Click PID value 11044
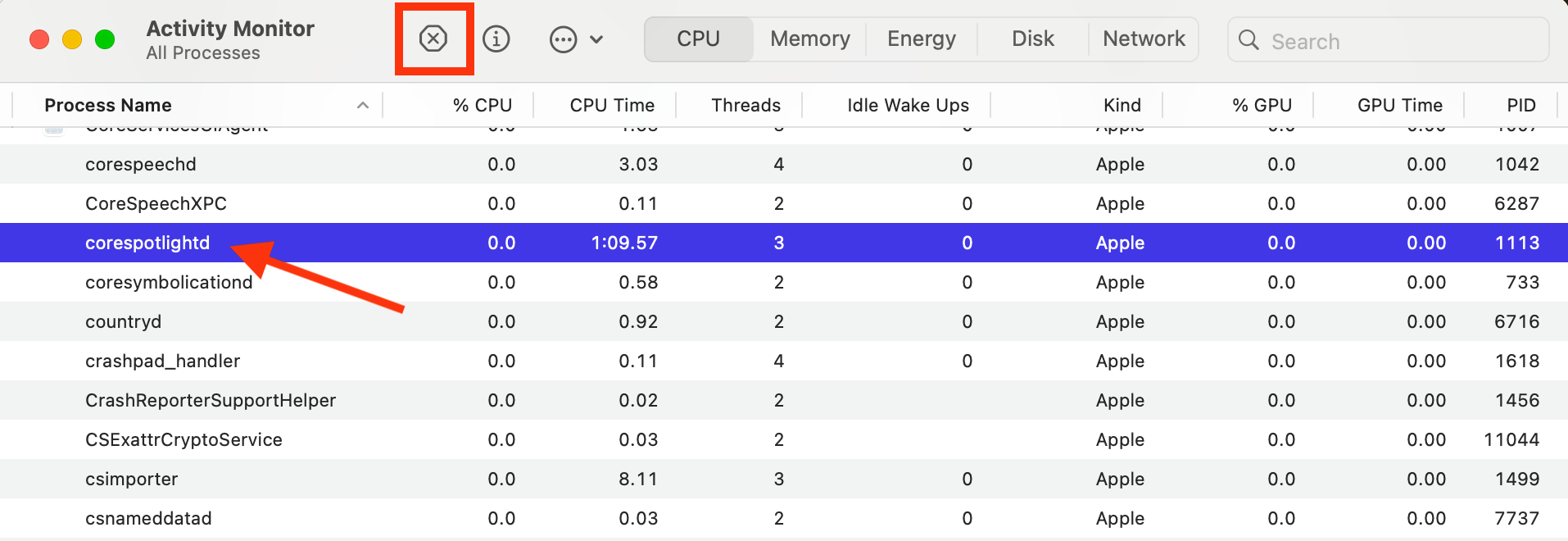Viewport: 1568px width, 541px height. click(x=1511, y=439)
